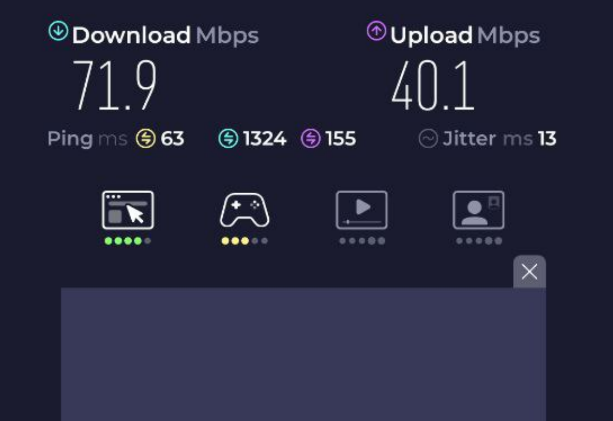Click the green browsing rating dots
The width and height of the screenshot is (613, 421).
pyautogui.click(x=128, y=241)
